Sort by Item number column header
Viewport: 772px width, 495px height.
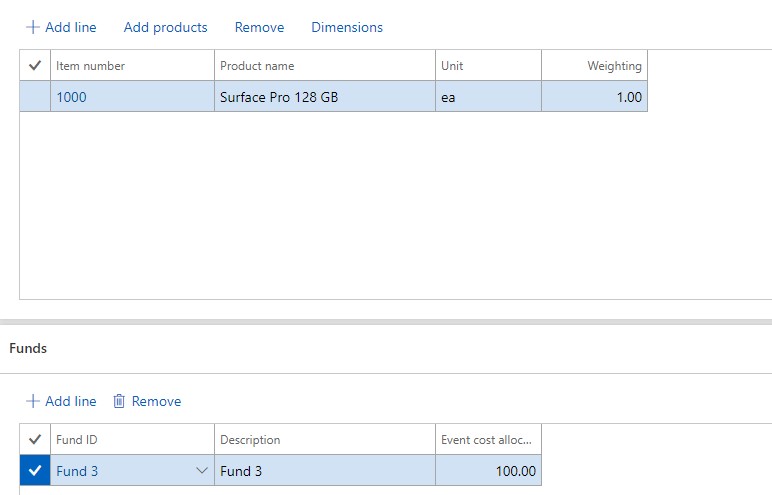tap(132, 66)
